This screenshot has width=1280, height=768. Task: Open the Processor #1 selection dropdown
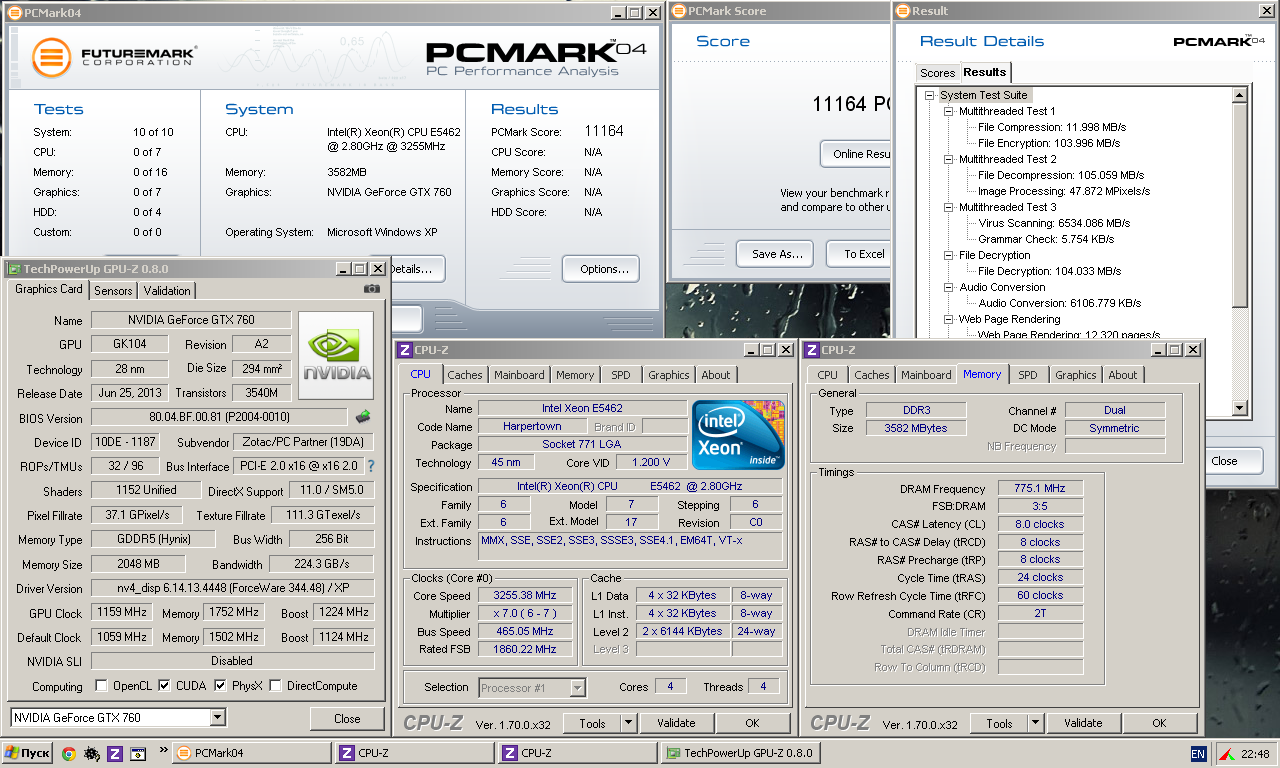pos(577,687)
